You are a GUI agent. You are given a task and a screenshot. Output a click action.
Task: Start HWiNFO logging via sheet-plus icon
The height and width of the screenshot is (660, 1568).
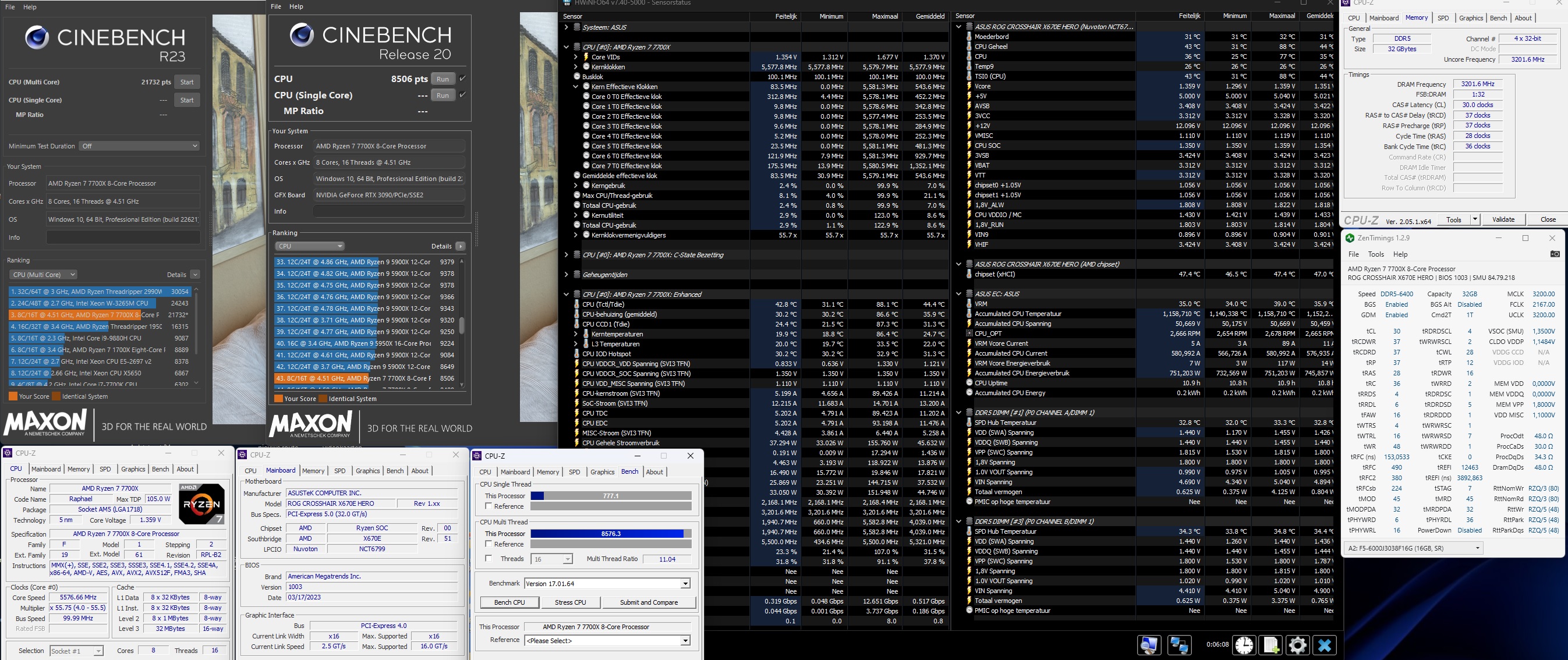coord(1271,645)
